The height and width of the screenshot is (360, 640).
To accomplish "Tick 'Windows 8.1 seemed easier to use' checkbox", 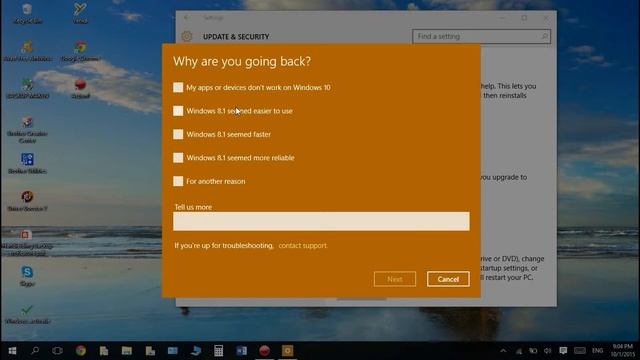I will [x=178, y=111].
